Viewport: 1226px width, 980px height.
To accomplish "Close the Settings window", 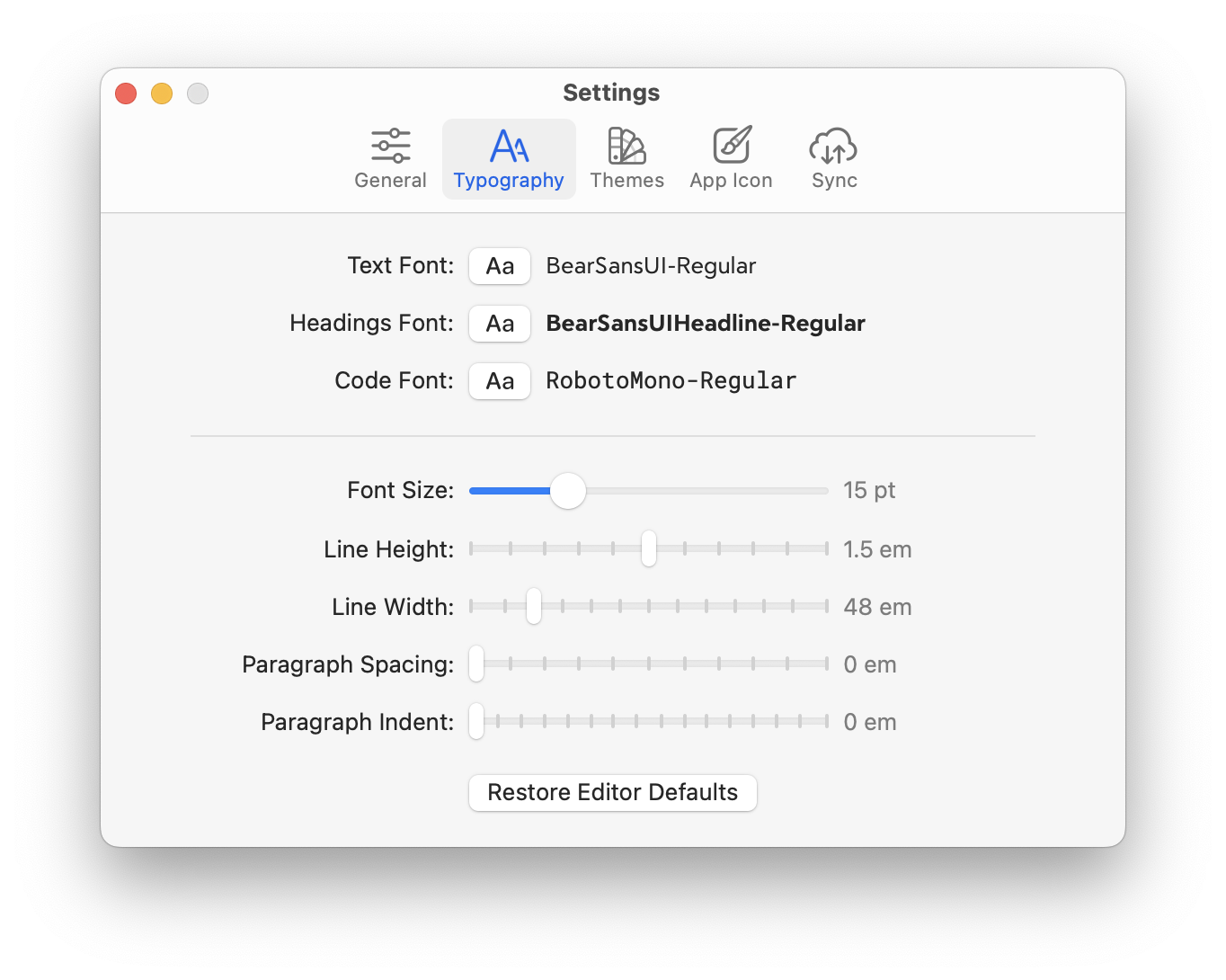I will click(x=126, y=94).
